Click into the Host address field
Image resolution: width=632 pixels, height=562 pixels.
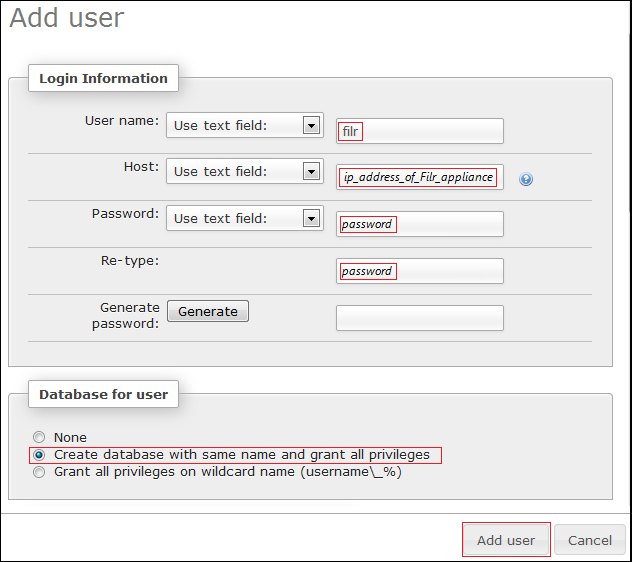pos(420,177)
